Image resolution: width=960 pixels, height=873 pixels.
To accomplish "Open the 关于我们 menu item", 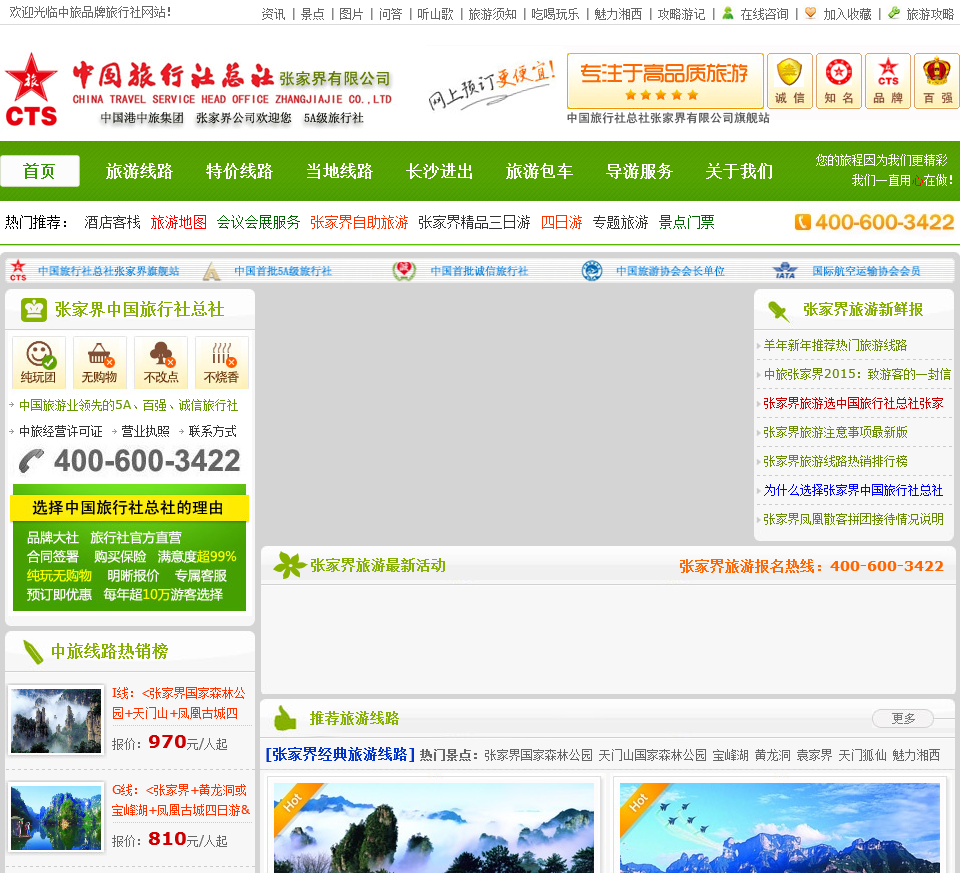I will pyautogui.click(x=739, y=171).
